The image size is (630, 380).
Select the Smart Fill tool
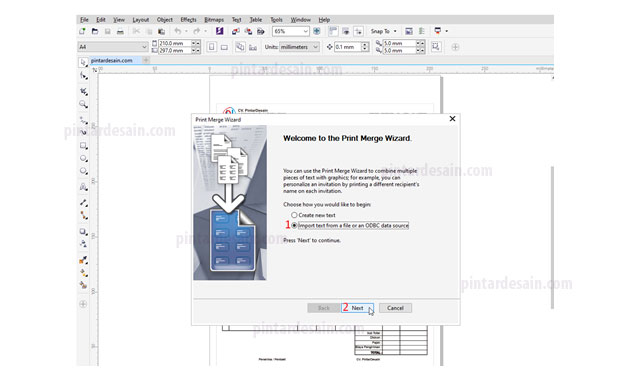pos(83,285)
